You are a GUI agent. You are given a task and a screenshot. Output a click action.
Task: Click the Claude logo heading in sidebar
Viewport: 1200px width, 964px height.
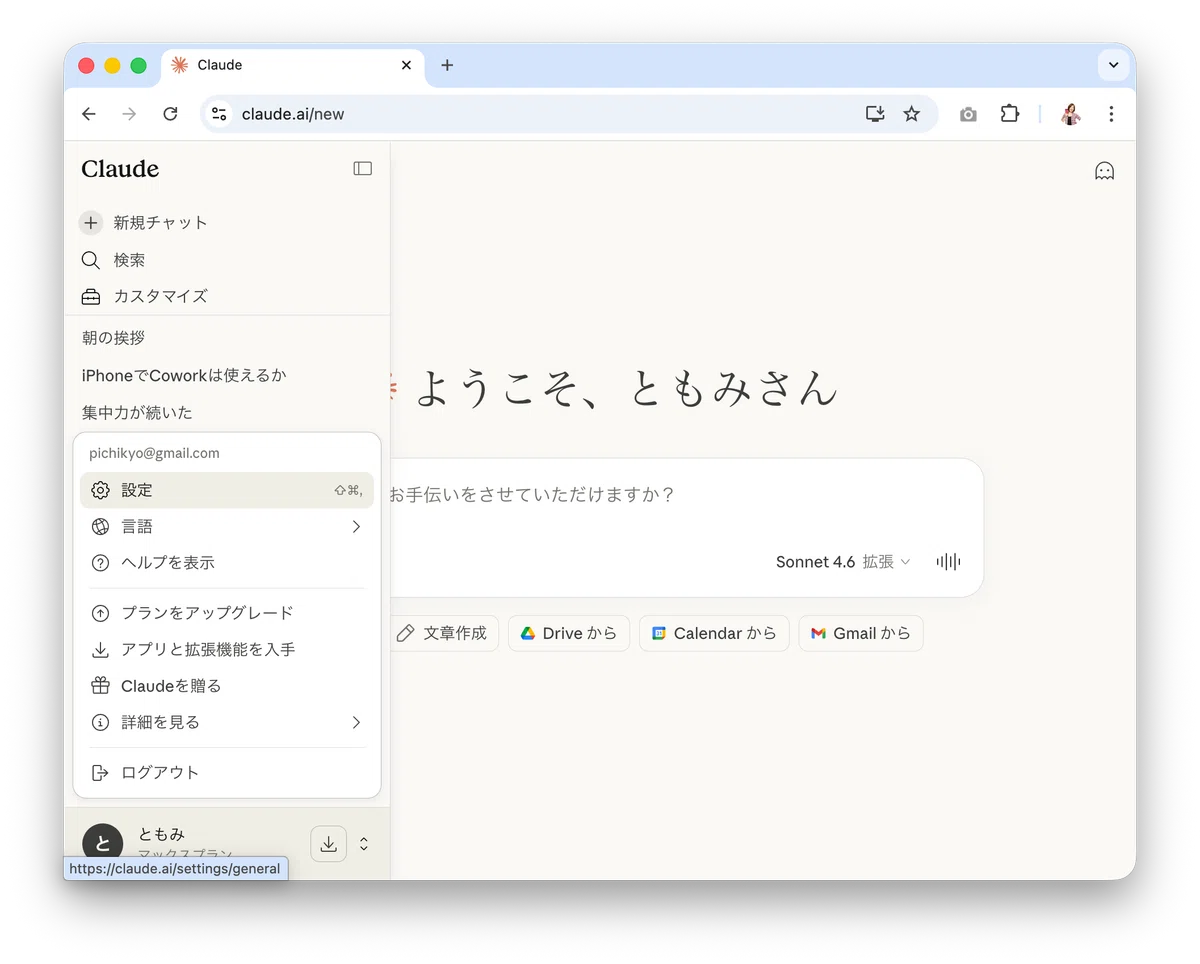(120, 169)
